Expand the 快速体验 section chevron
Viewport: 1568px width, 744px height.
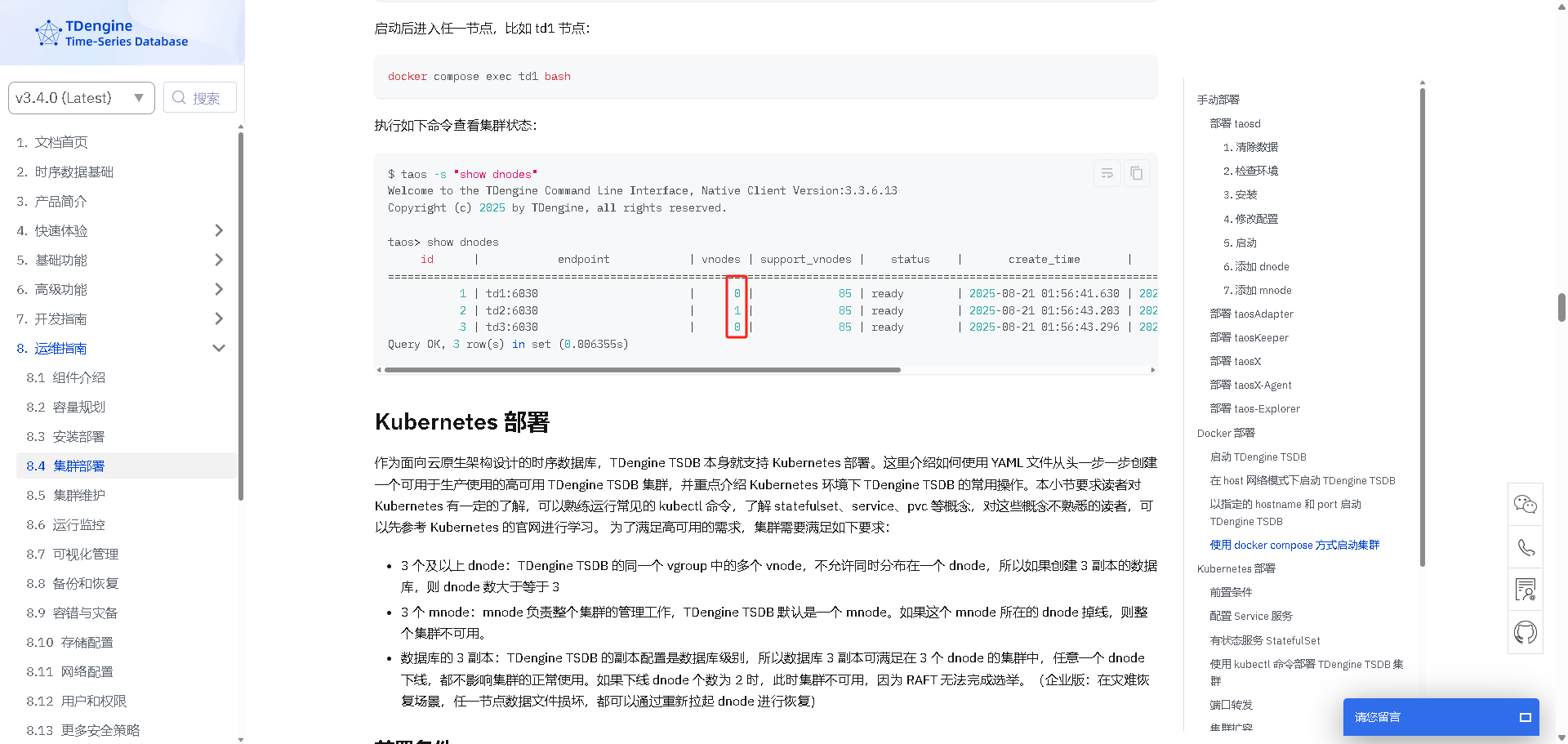pos(218,230)
